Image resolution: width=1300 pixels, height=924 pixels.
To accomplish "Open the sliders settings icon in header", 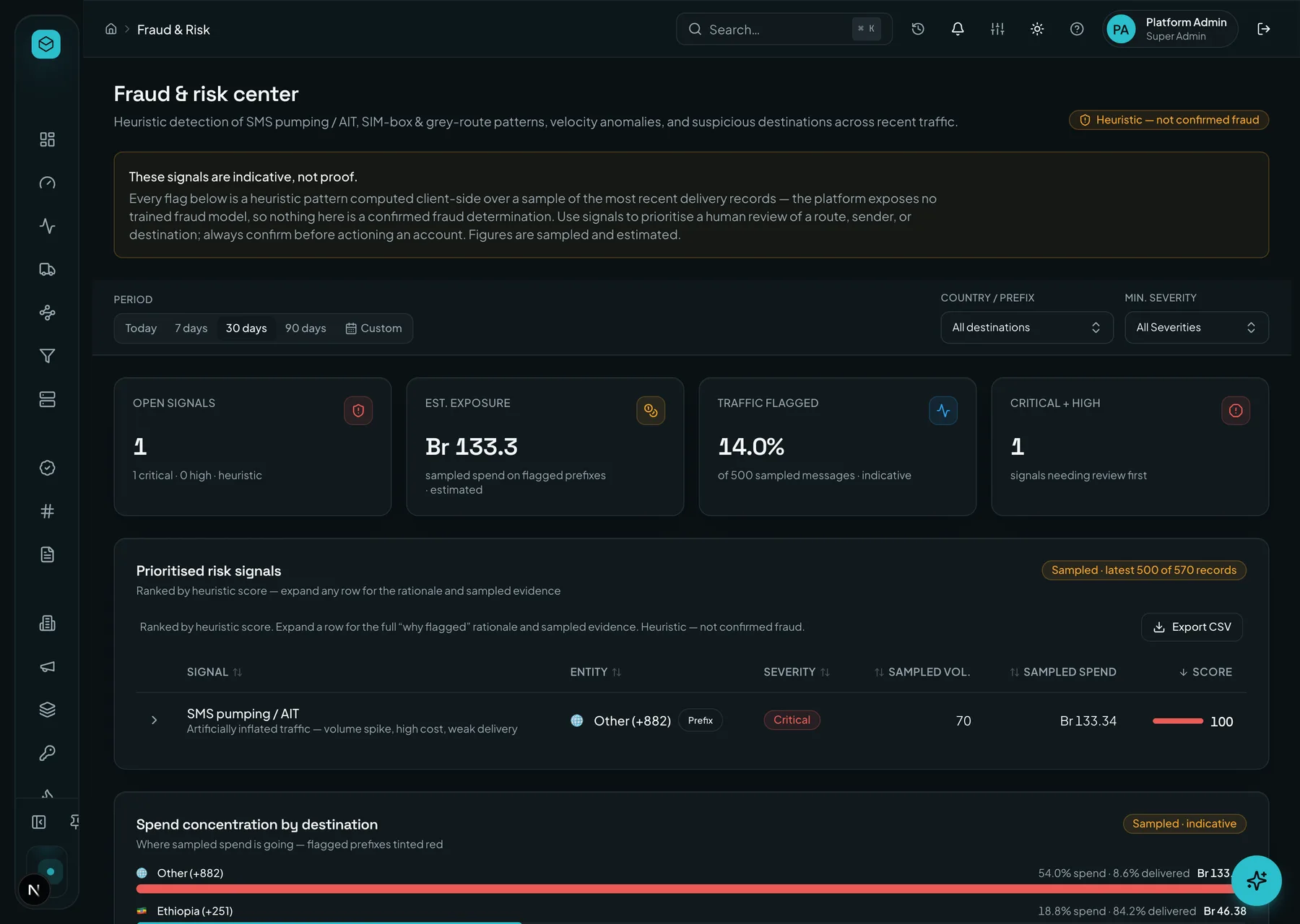I will tap(997, 29).
